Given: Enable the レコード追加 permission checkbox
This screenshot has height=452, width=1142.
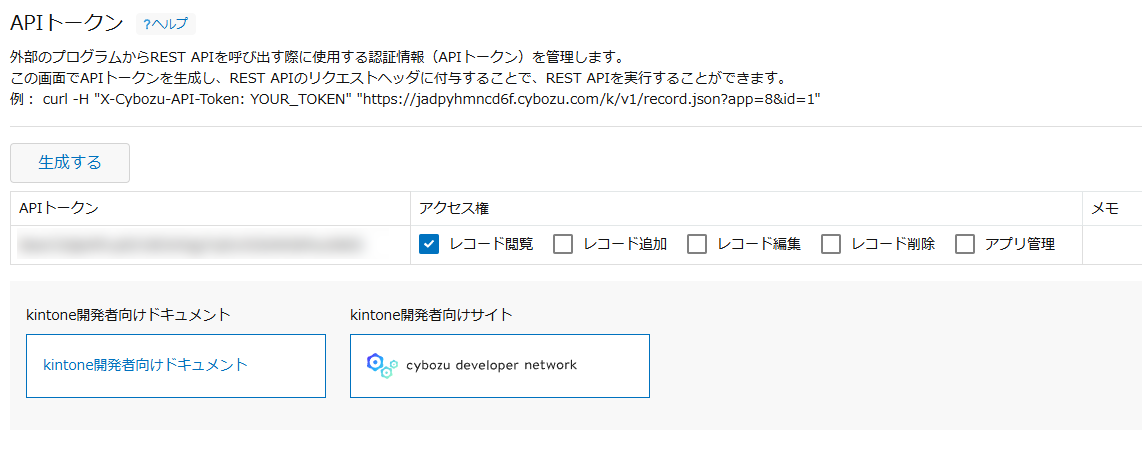Looking at the screenshot, I should point(563,244).
